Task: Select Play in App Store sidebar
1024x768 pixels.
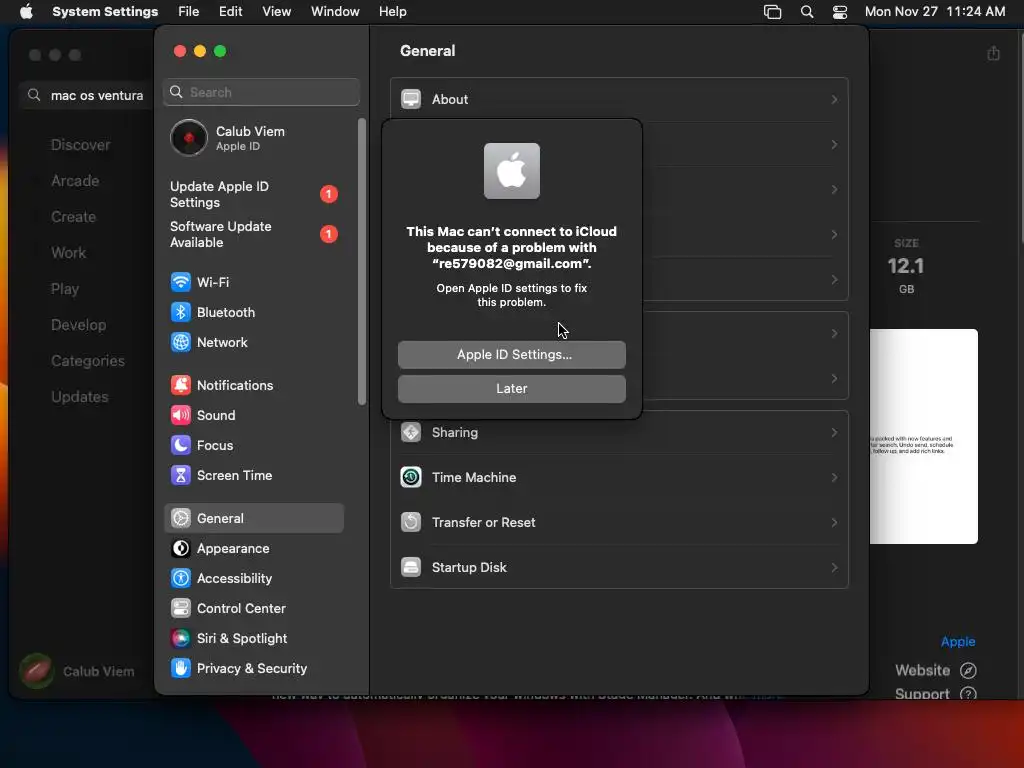Action: (x=65, y=289)
